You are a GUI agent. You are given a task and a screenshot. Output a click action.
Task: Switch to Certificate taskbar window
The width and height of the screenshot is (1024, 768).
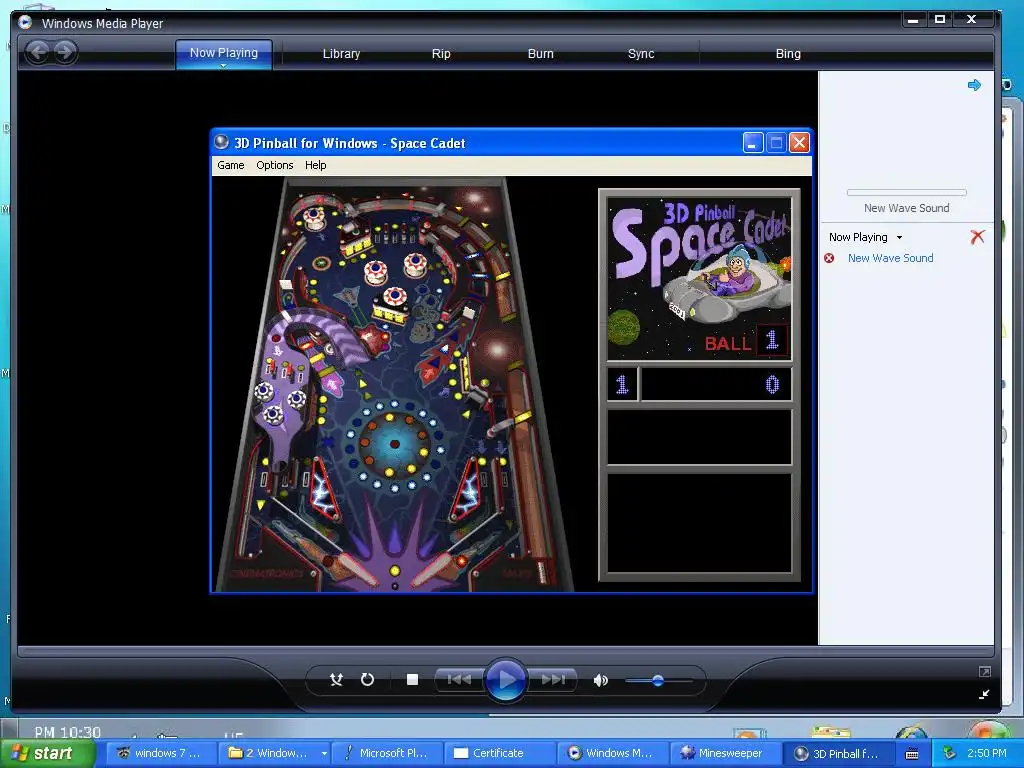tap(500, 753)
